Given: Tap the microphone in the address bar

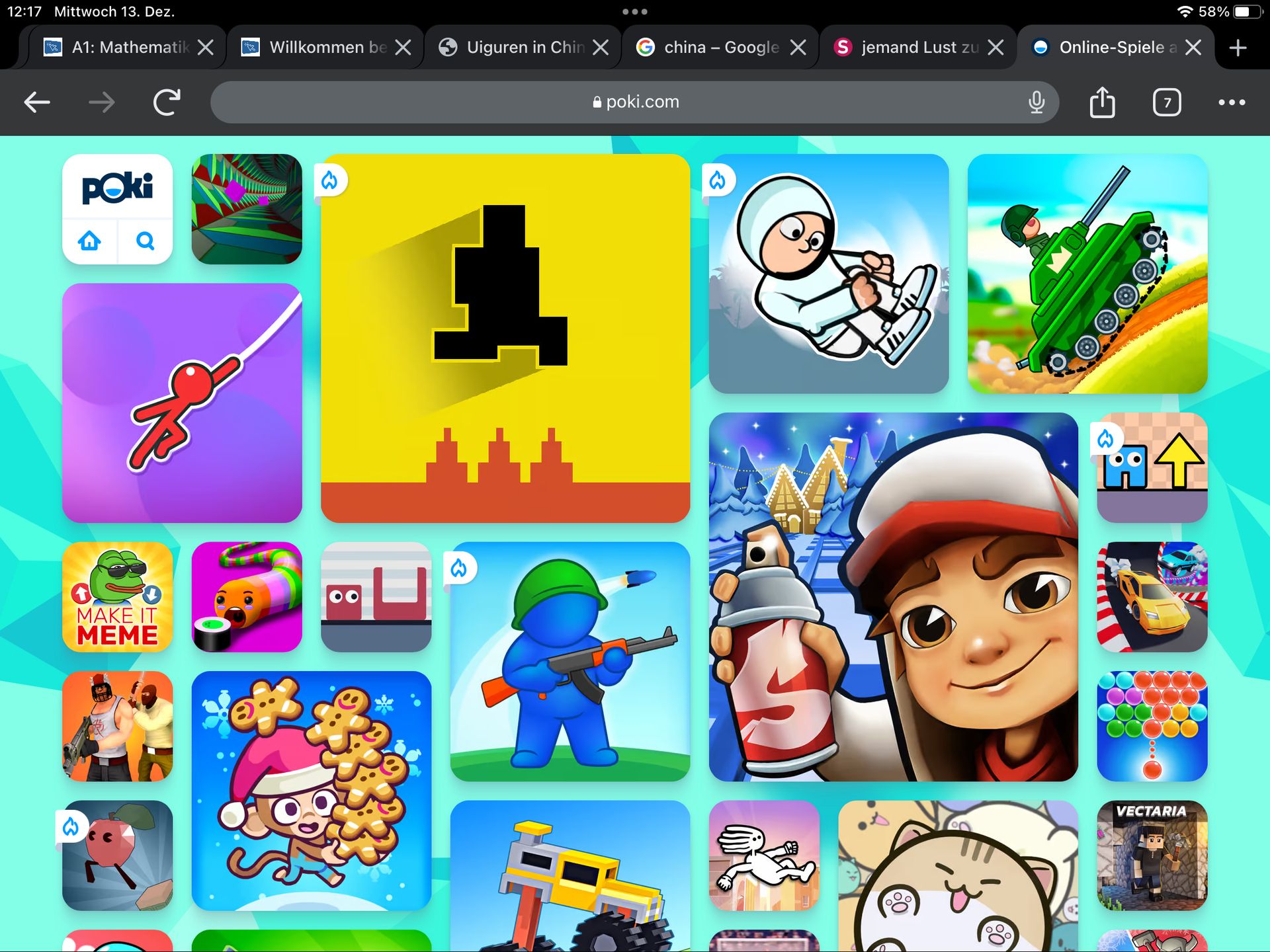Looking at the screenshot, I should click(1037, 102).
